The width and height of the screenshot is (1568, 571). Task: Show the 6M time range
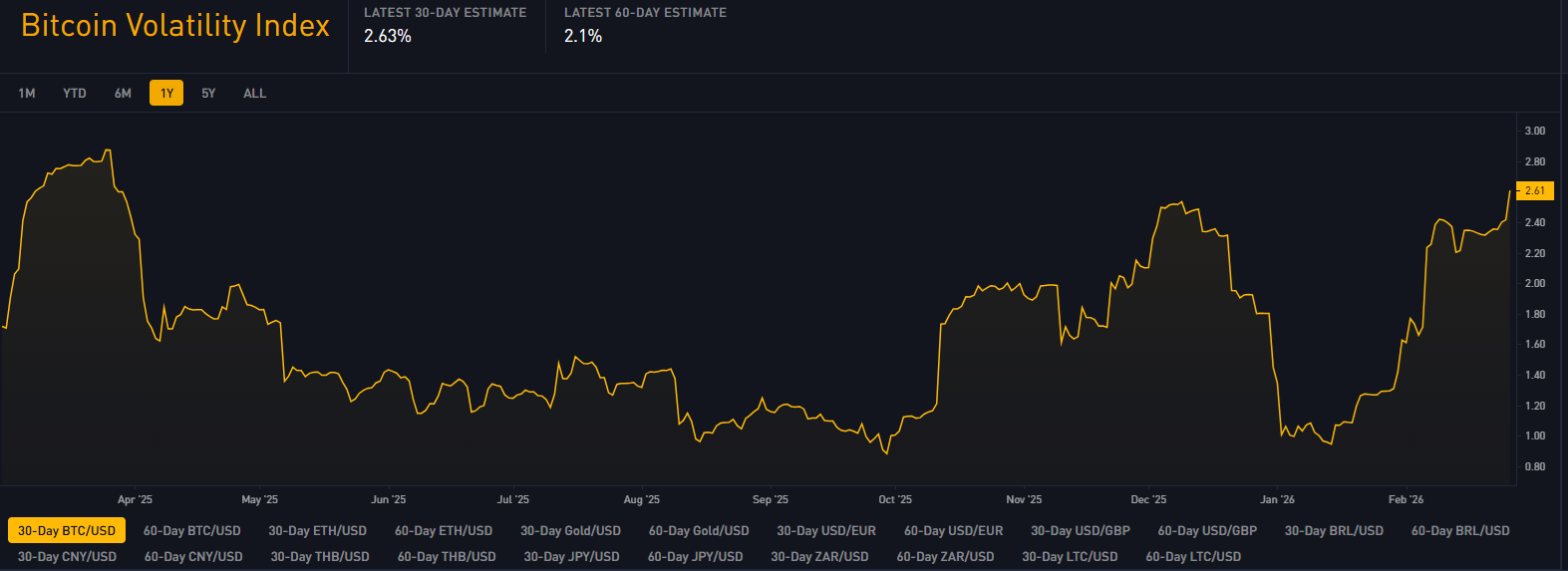pos(123,94)
